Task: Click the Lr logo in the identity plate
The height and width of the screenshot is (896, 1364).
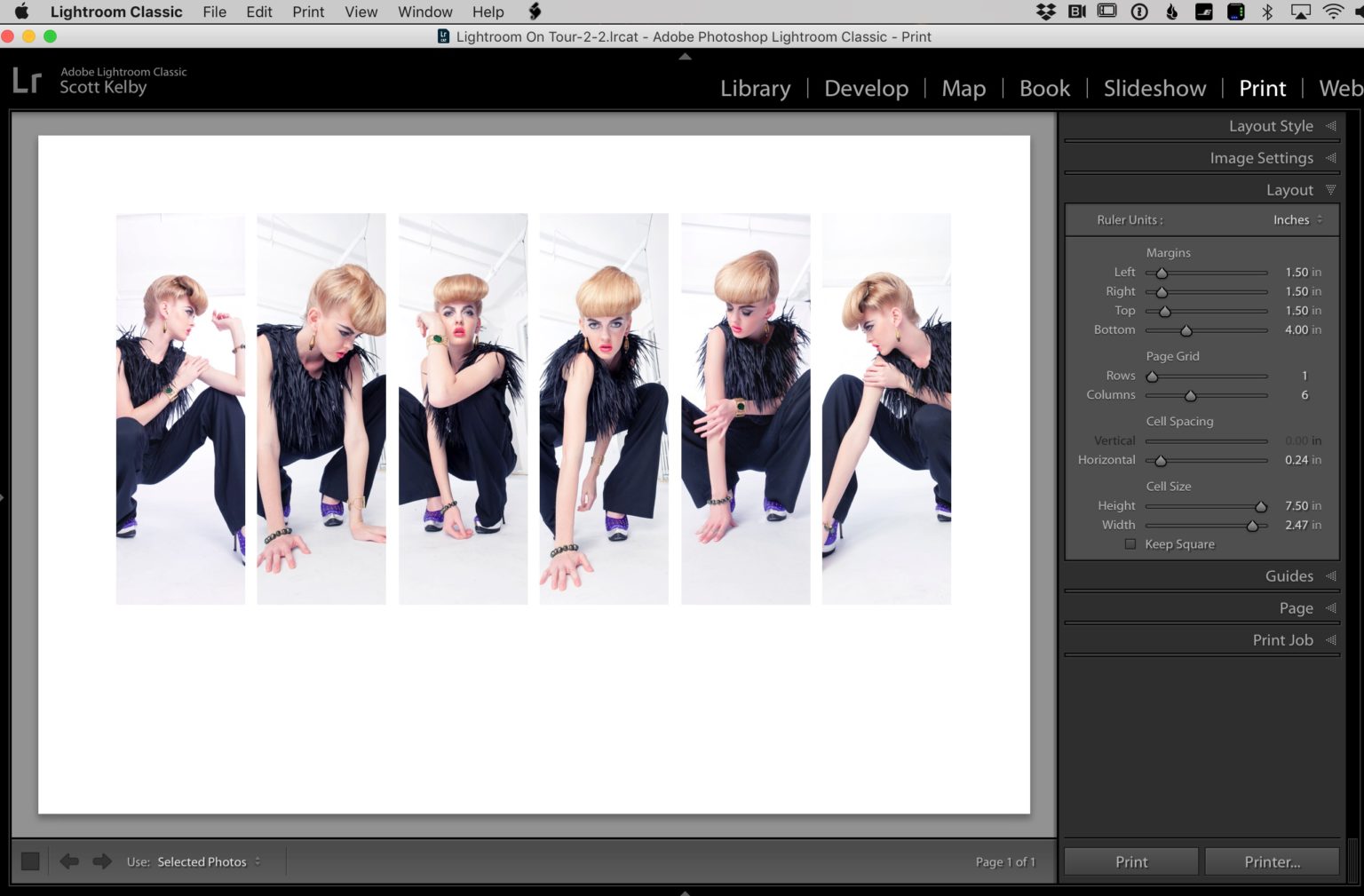Action: (x=27, y=79)
